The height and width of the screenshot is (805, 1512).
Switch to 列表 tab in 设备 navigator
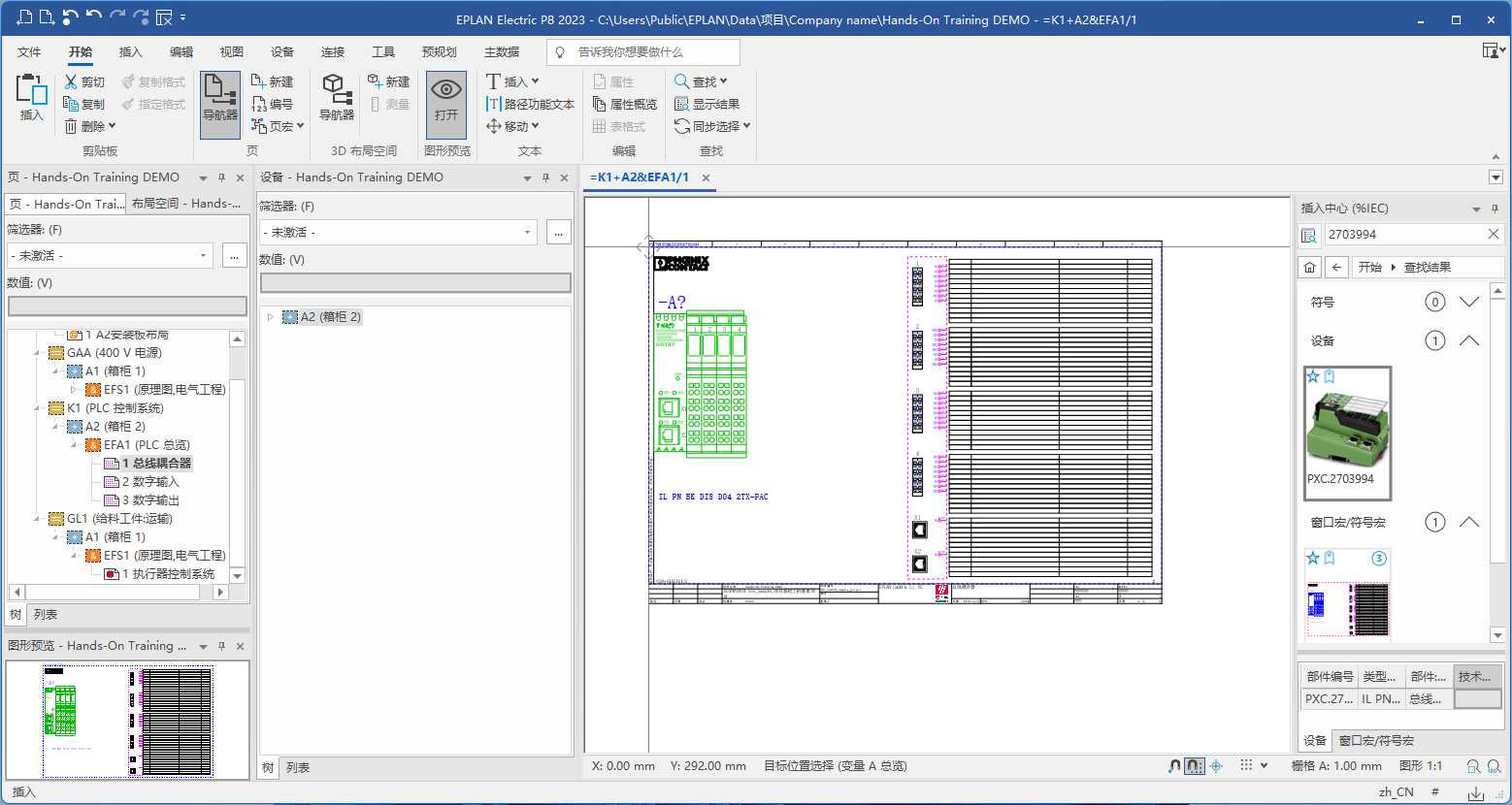pyautogui.click(x=298, y=768)
